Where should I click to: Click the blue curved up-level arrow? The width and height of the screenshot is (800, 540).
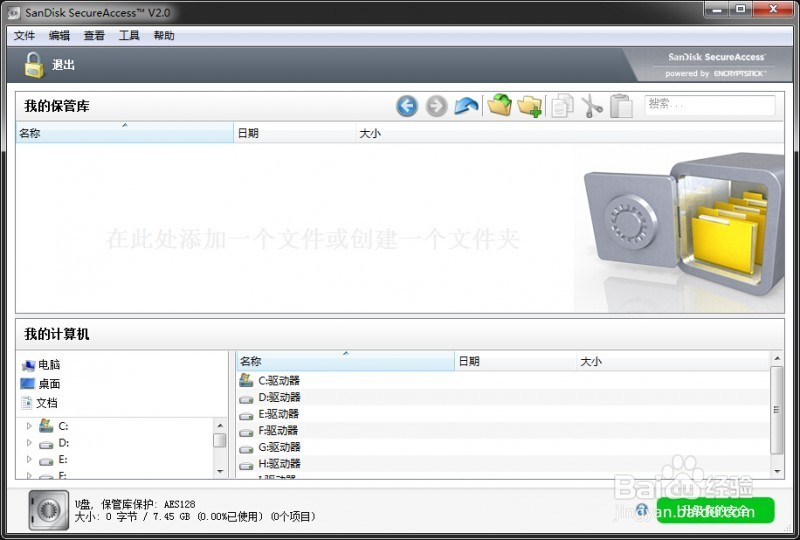tap(466, 106)
